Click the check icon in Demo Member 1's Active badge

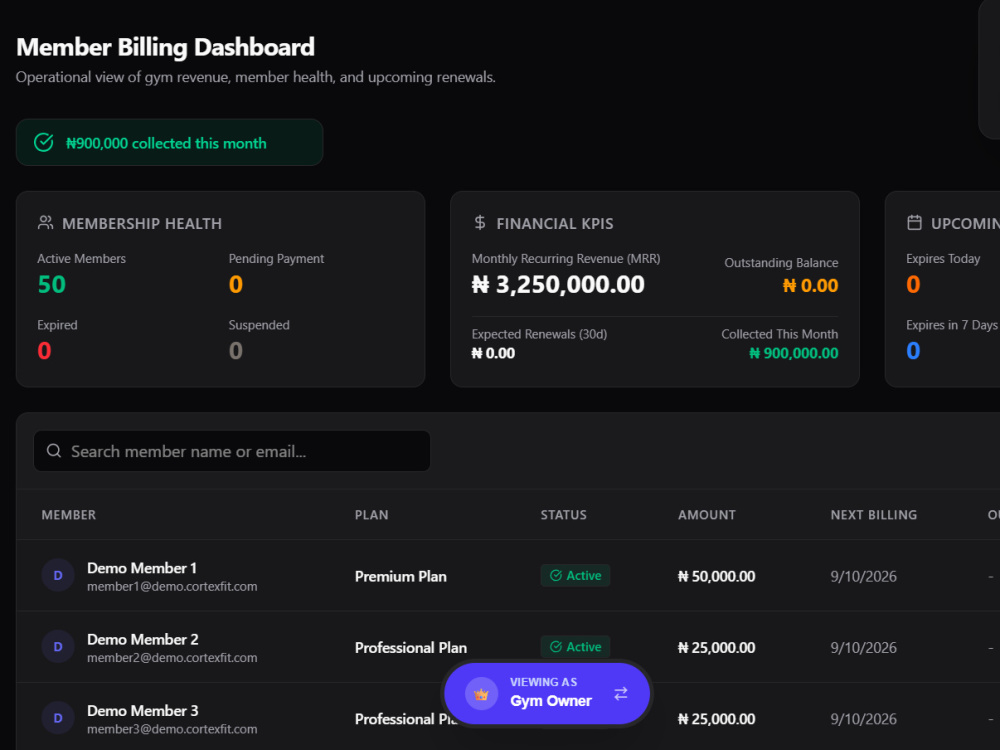(555, 575)
